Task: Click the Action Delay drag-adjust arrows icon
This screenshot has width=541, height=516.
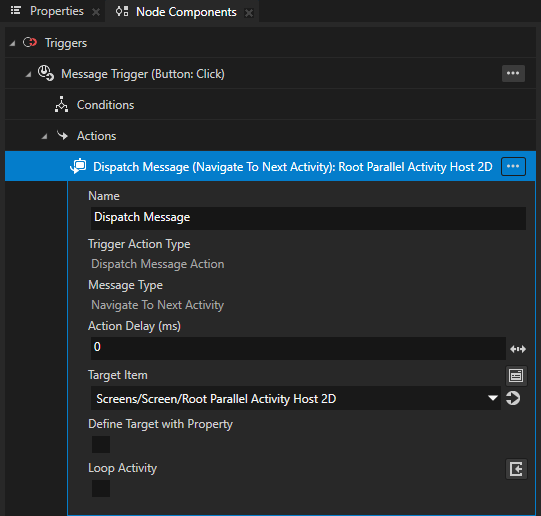Action: click(x=518, y=349)
